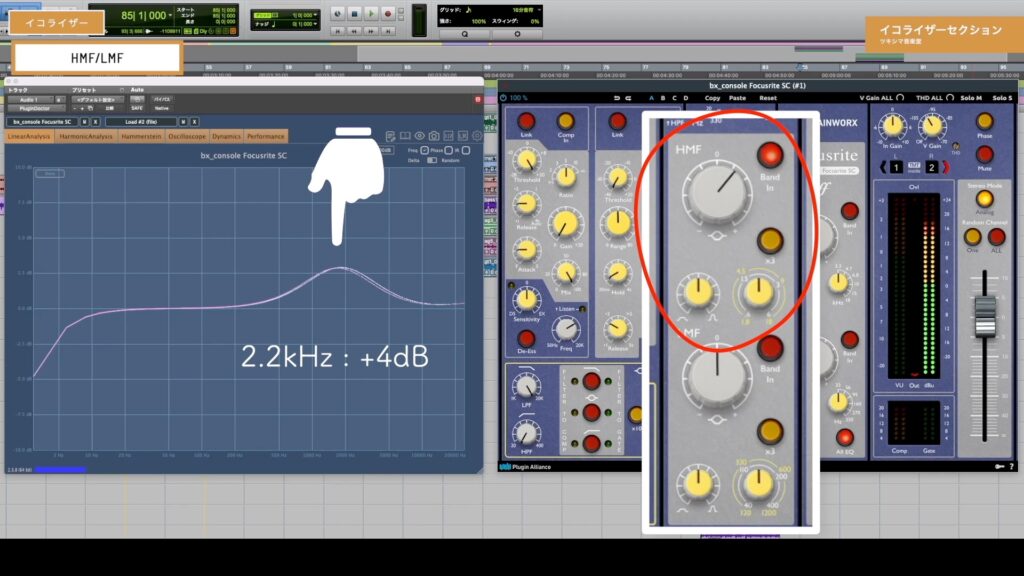Click the license key icon in bx_console

point(1000,466)
